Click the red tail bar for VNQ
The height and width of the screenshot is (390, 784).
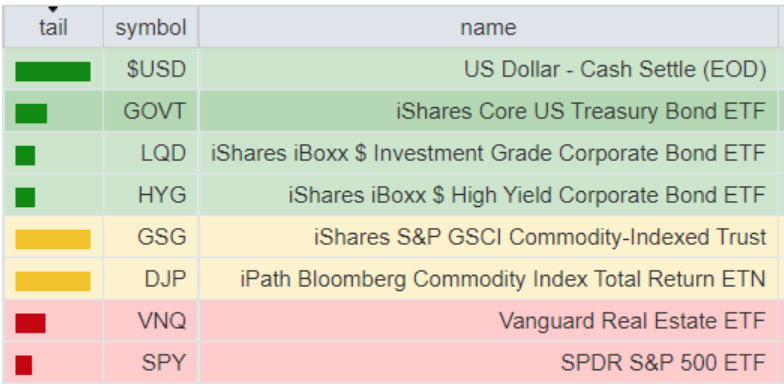[30, 323]
